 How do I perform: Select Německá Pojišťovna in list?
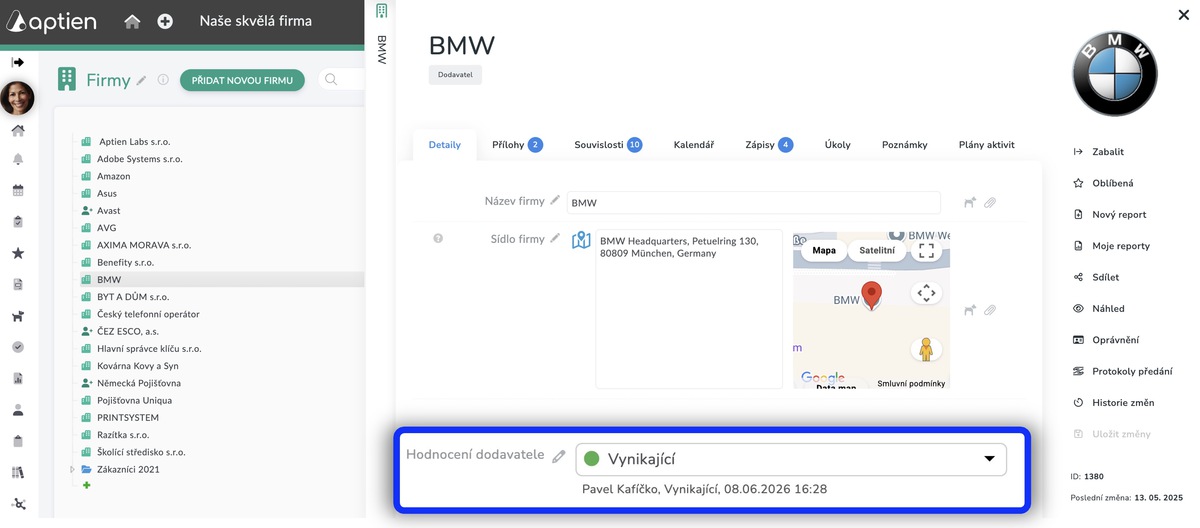(138, 383)
